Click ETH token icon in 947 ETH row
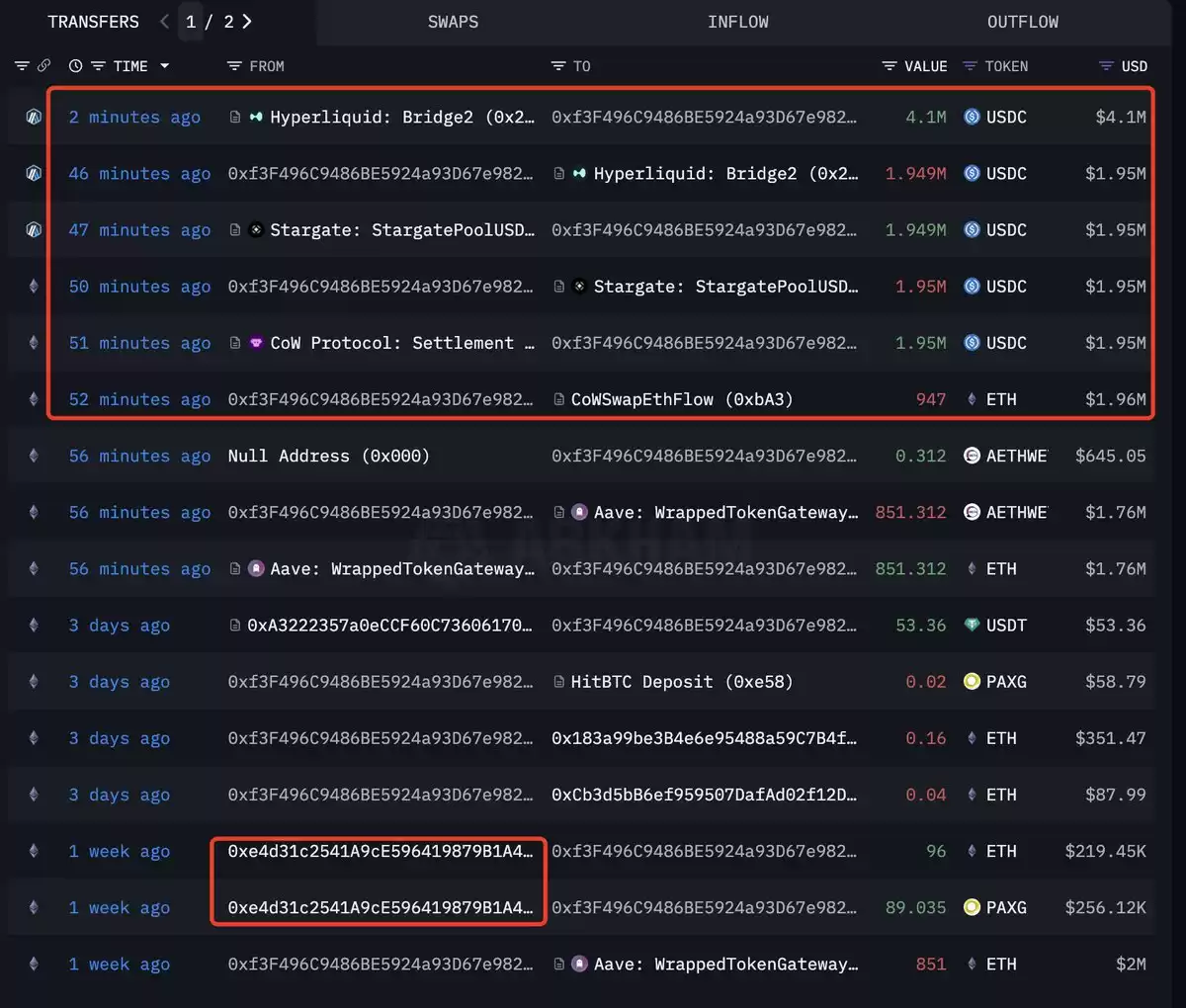Viewport: 1186px width, 1008px height. pos(972,399)
